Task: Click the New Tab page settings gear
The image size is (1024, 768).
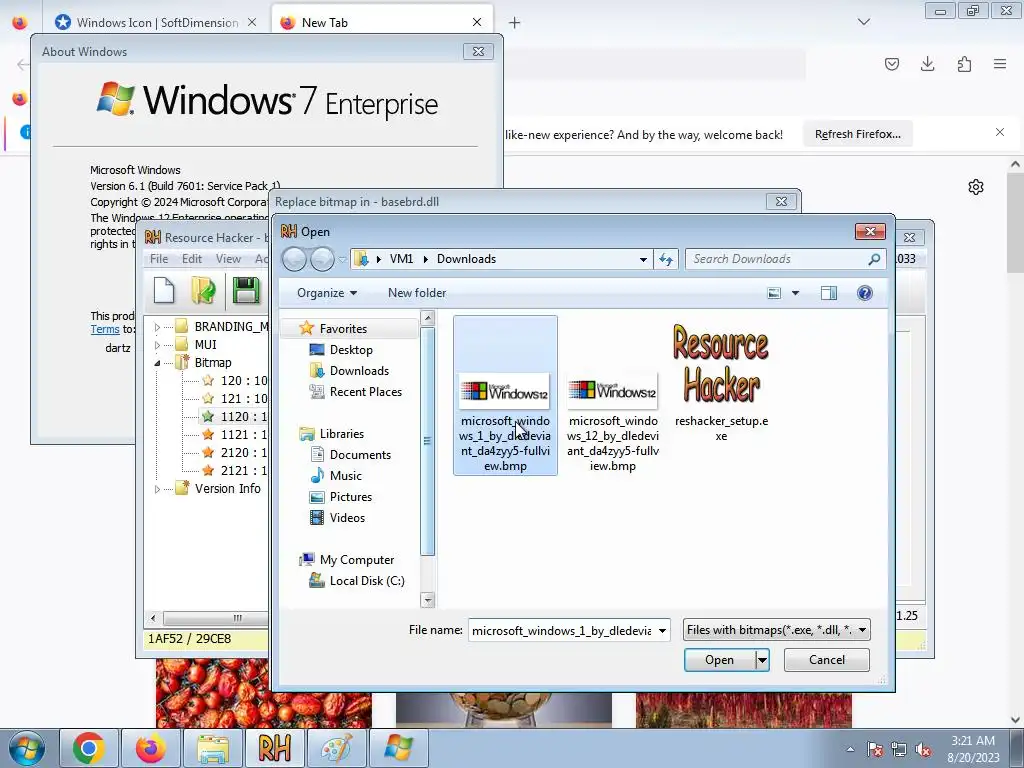Action: click(976, 187)
